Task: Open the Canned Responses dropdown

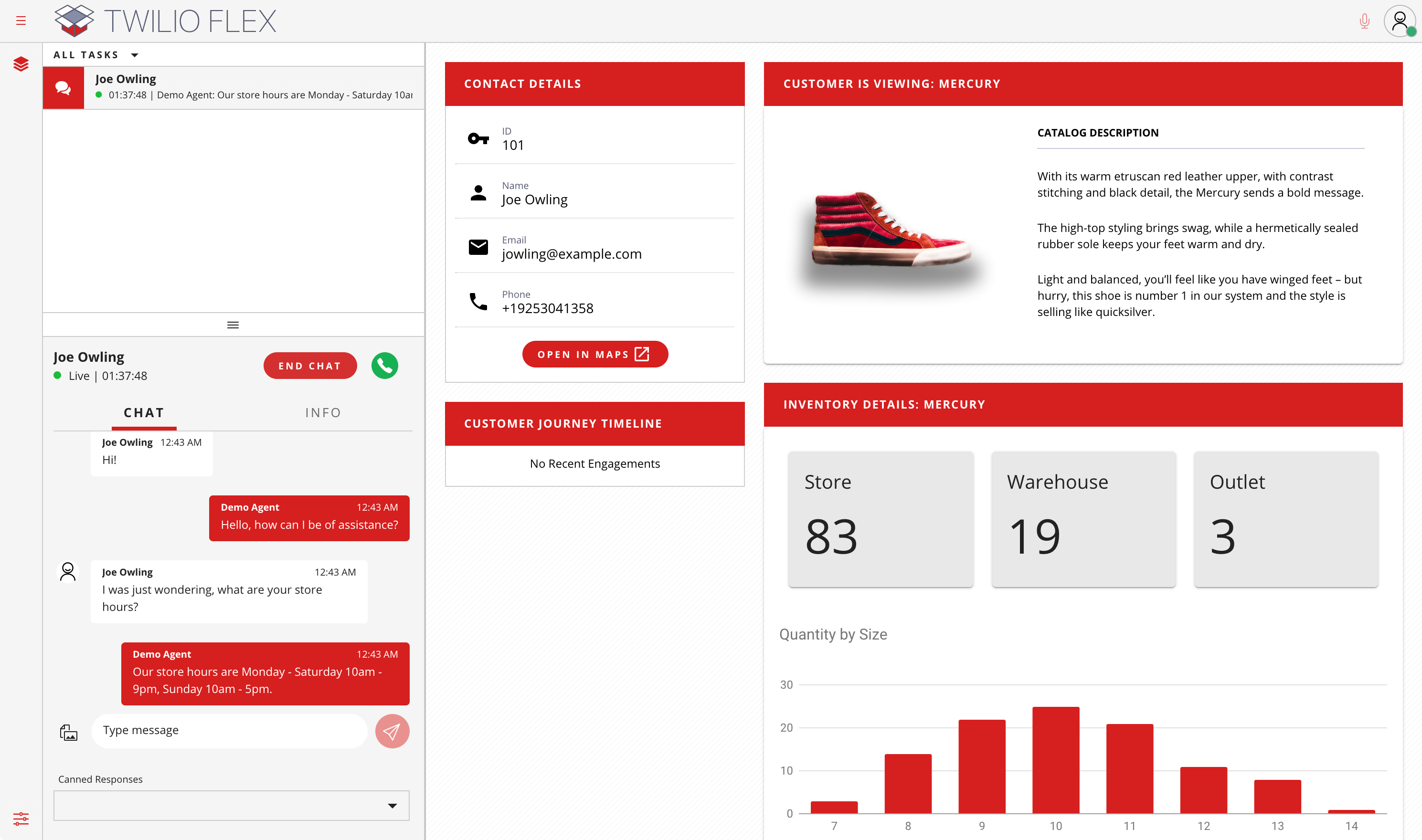Action: pos(231,805)
